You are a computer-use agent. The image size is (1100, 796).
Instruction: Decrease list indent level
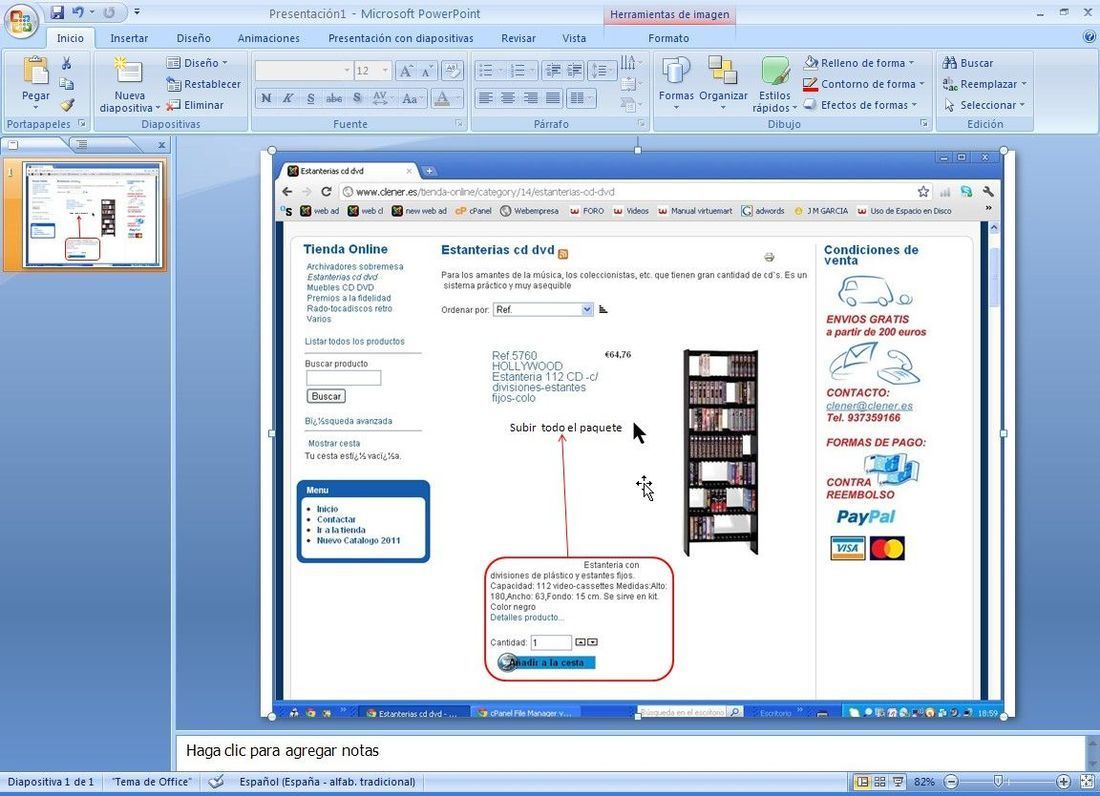[553, 70]
